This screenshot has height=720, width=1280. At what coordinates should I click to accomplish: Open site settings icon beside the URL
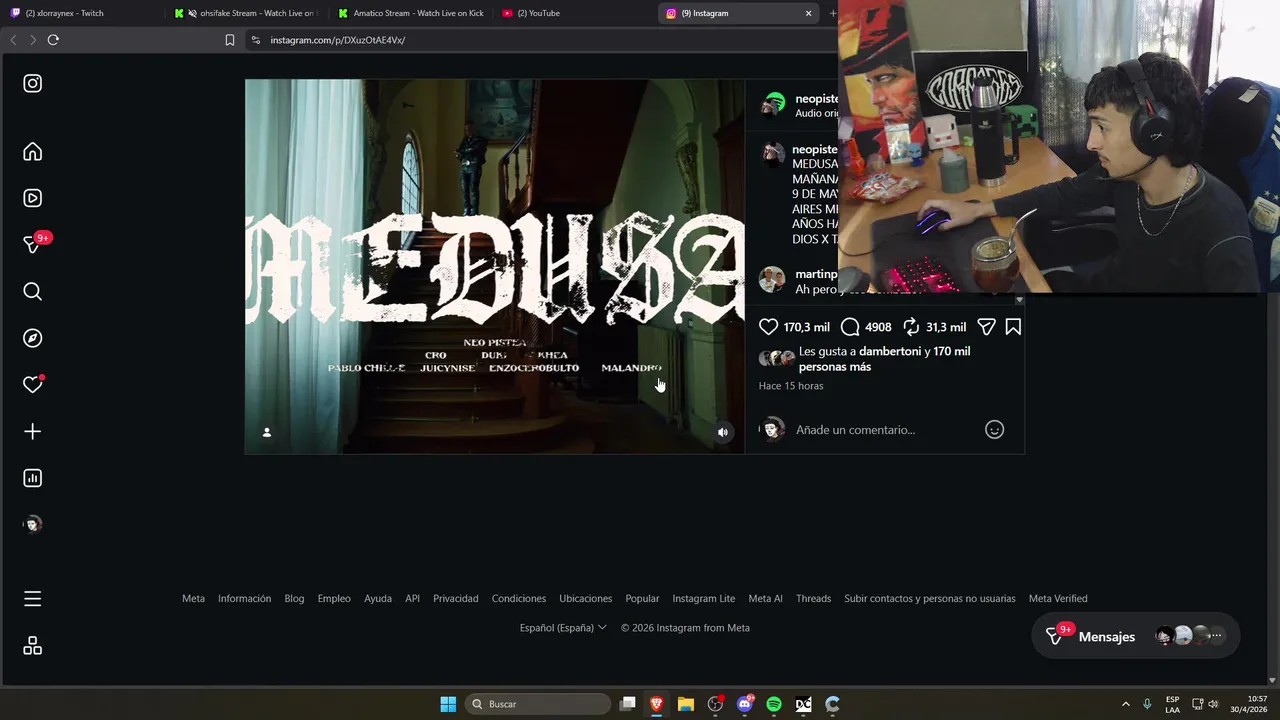(x=256, y=40)
